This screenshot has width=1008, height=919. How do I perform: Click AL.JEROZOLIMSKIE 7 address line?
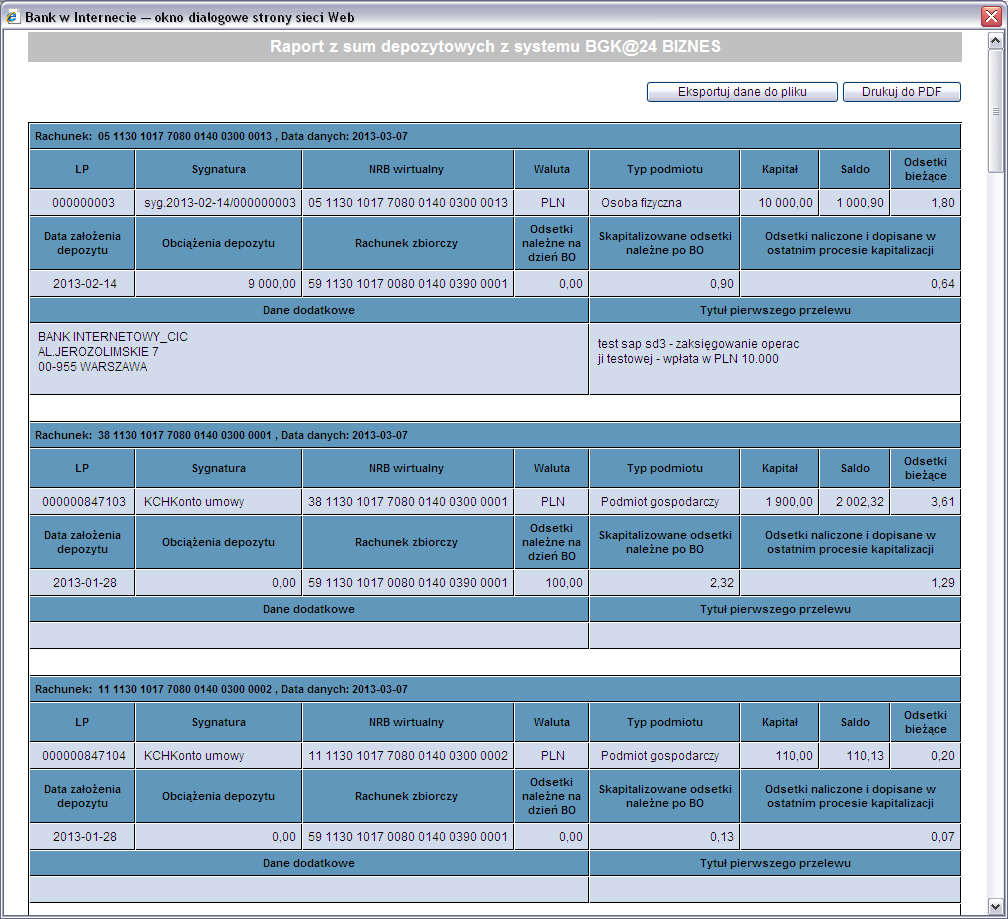(x=98, y=352)
